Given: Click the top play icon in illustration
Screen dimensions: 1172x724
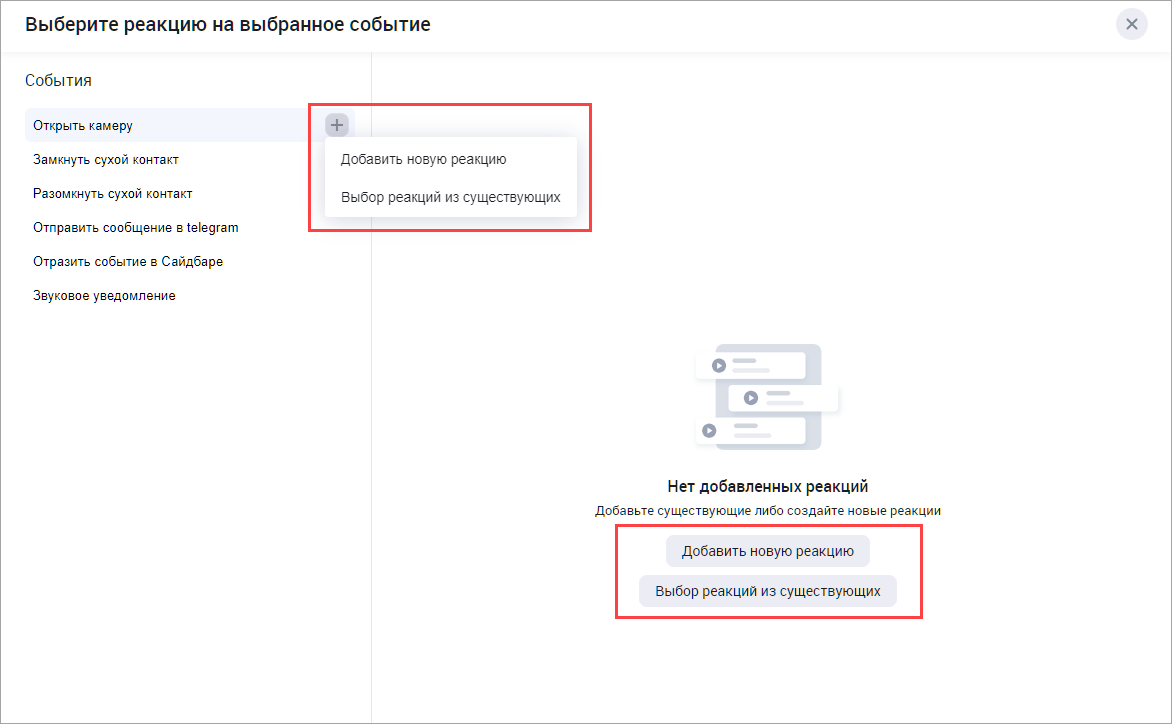Looking at the screenshot, I should click(x=718, y=365).
